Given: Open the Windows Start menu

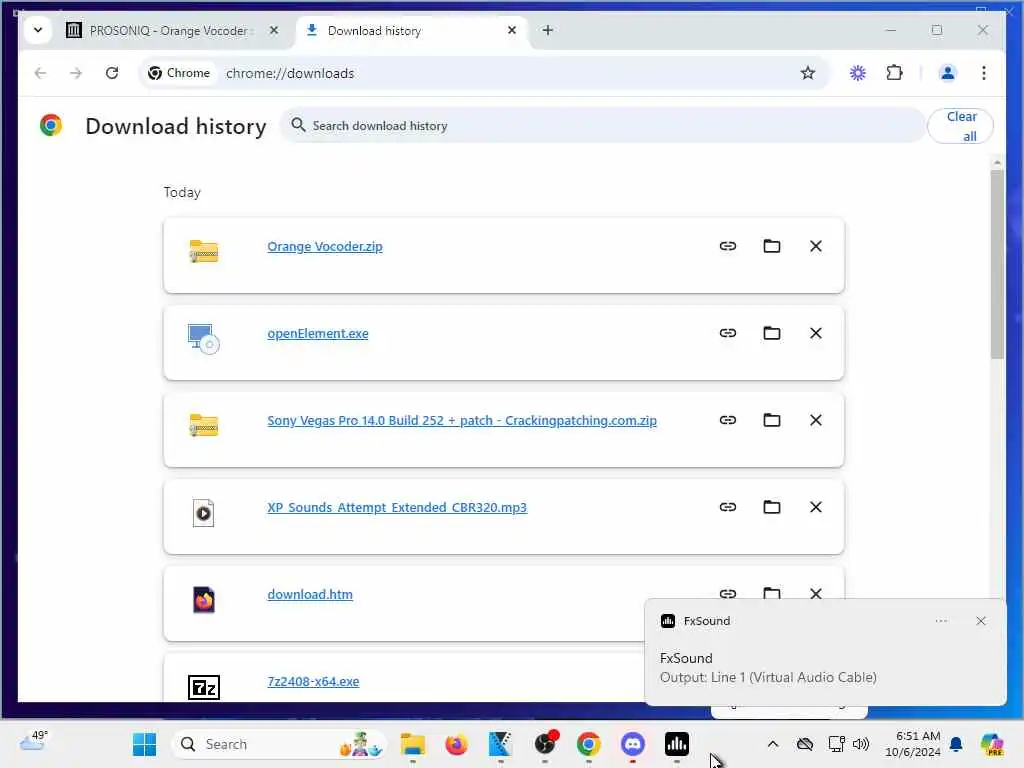Looking at the screenshot, I should pos(144,744).
